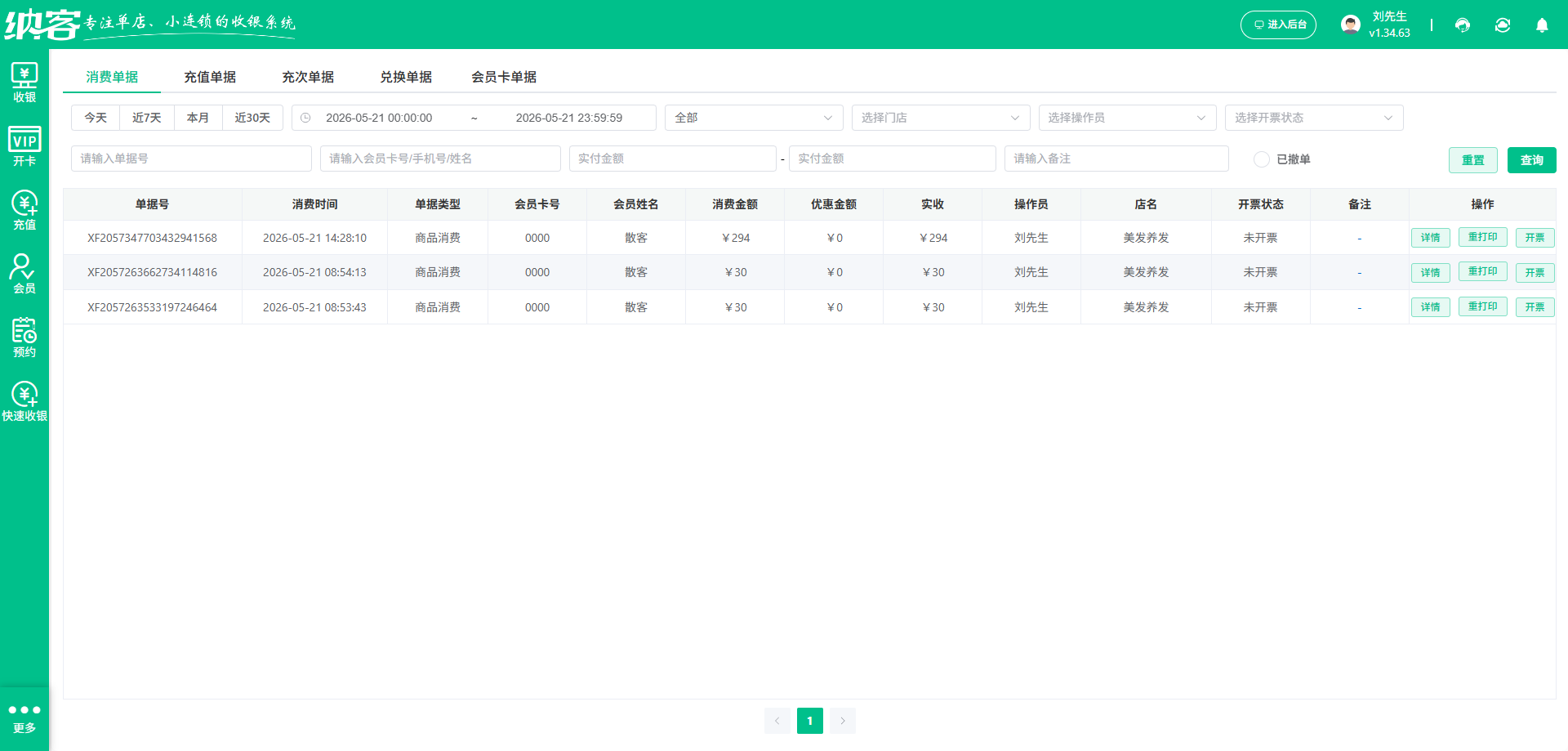Viewport: 1568px width, 751px height.
Task: Click 开票 for order ending 4114816
Action: coord(1535,273)
